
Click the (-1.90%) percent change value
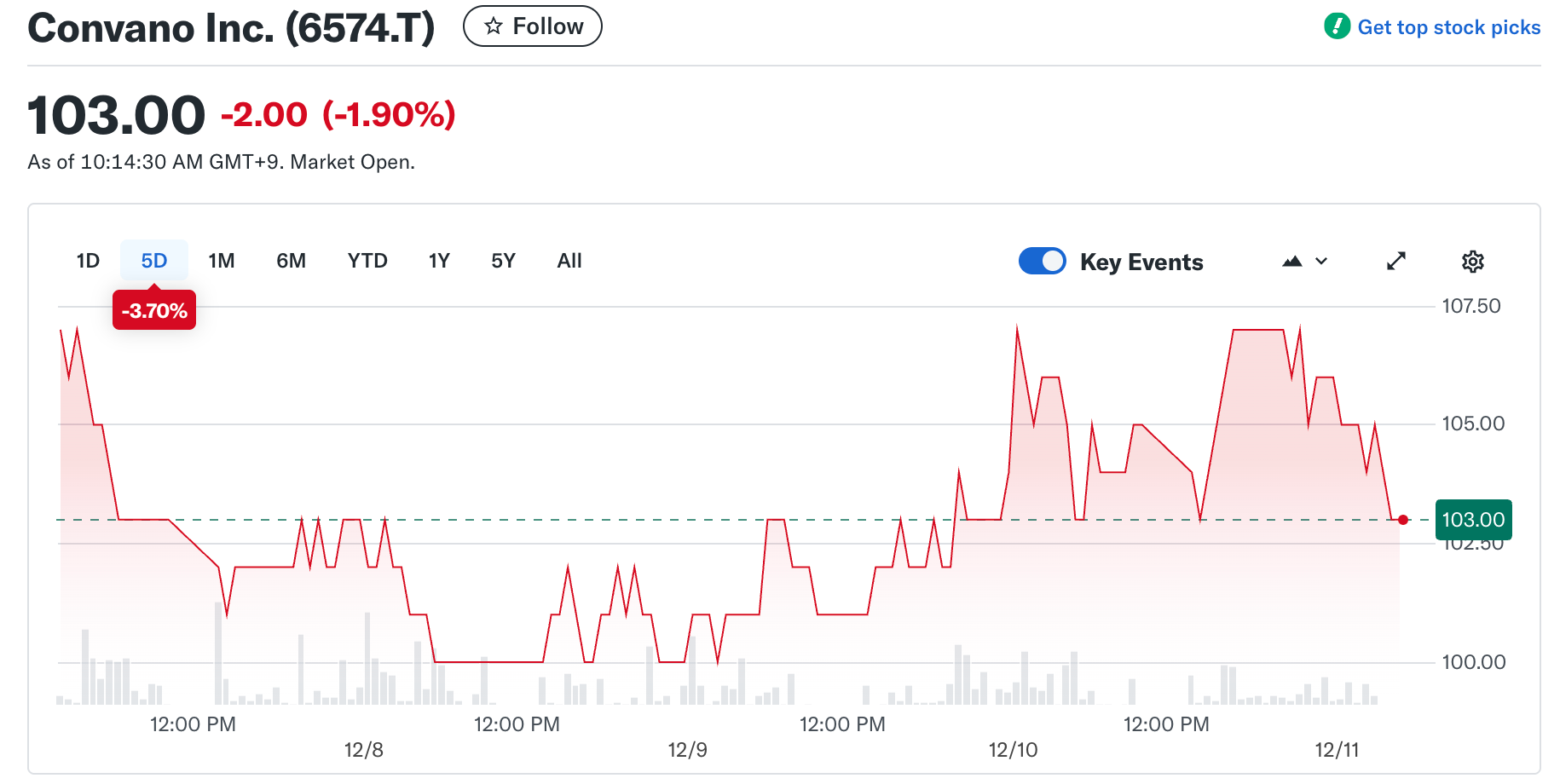(390, 114)
